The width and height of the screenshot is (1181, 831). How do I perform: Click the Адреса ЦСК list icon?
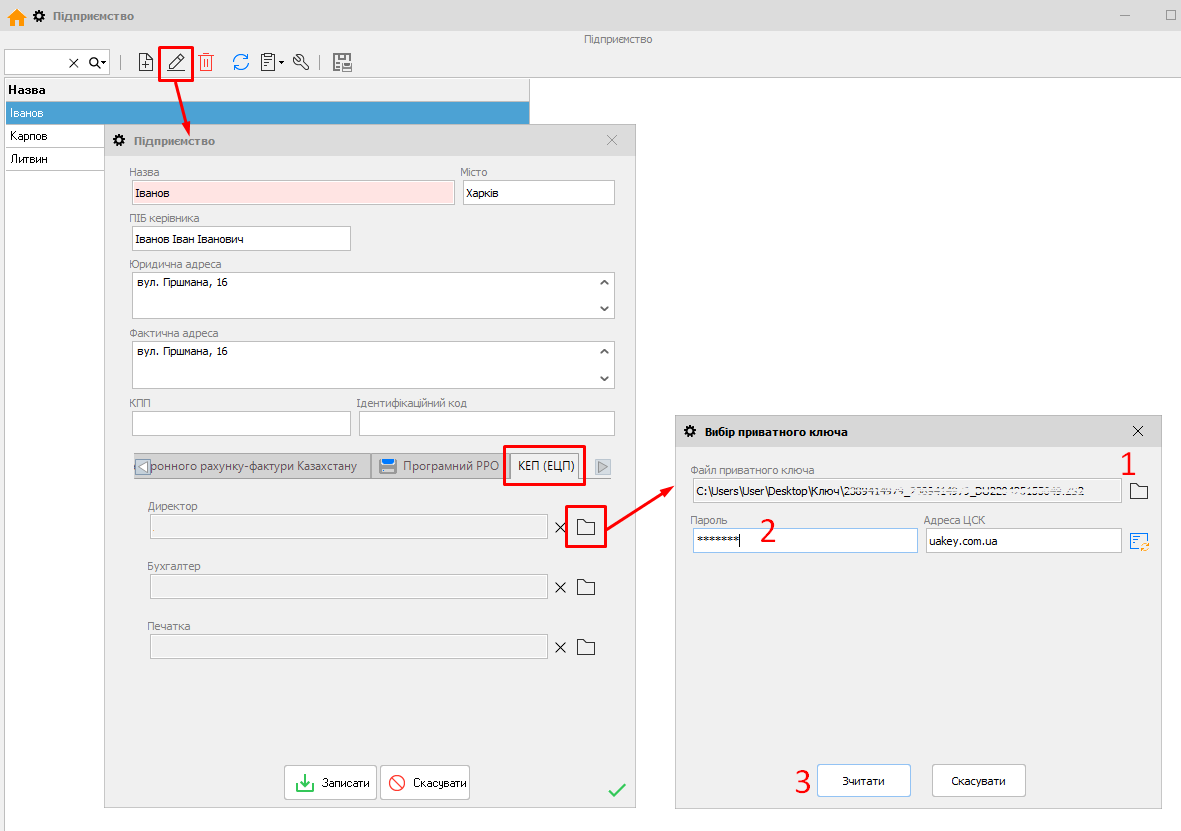click(x=1139, y=541)
